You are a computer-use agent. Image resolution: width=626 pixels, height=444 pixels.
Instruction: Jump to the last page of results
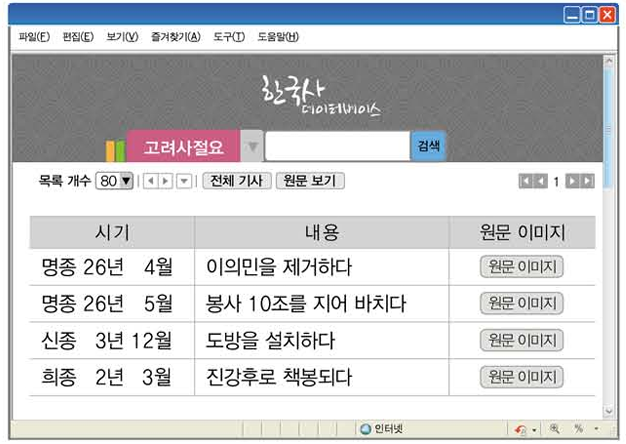pyautogui.click(x=588, y=182)
